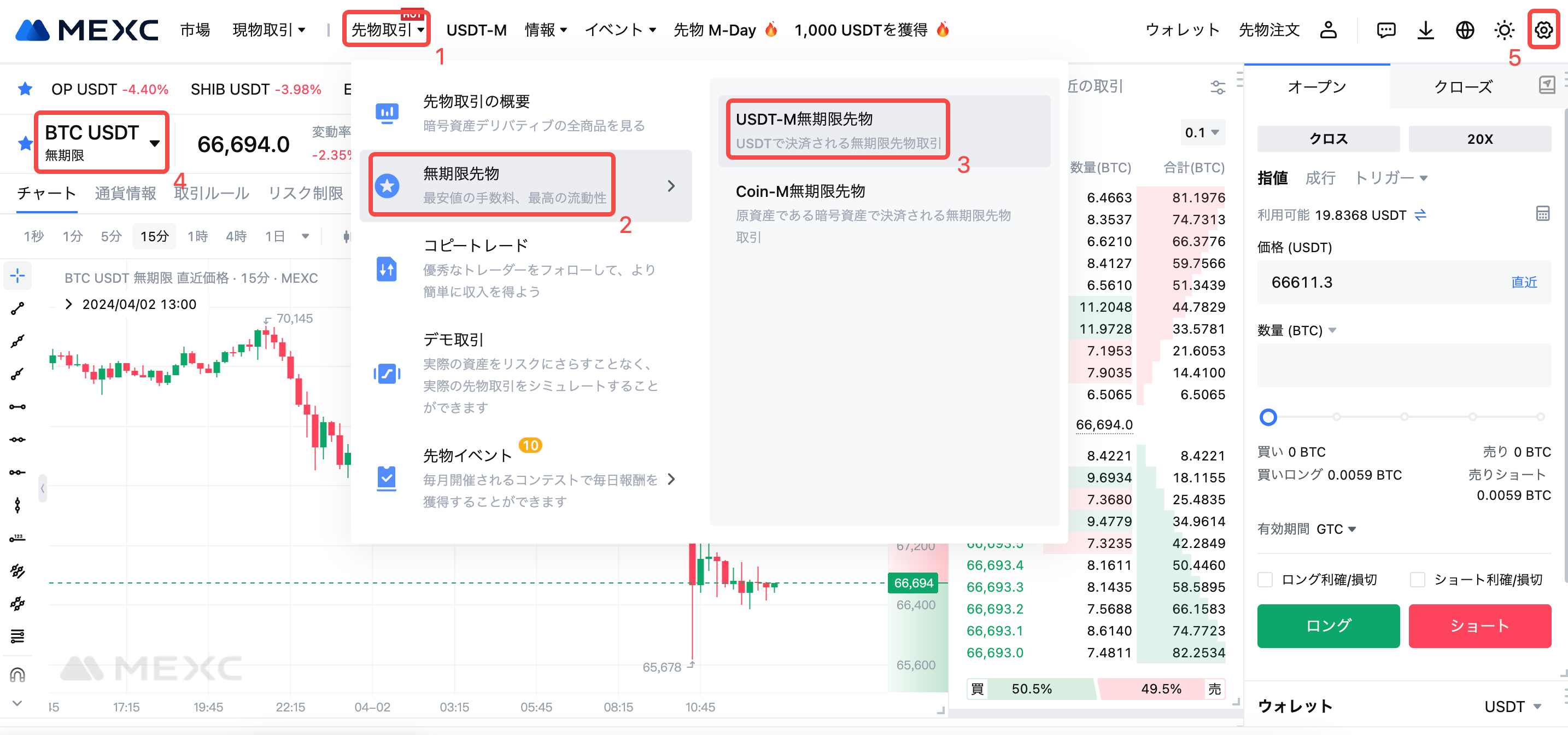Enable ショート利確/損切 checkbox
This screenshot has width=1568, height=735.
[1417, 579]
